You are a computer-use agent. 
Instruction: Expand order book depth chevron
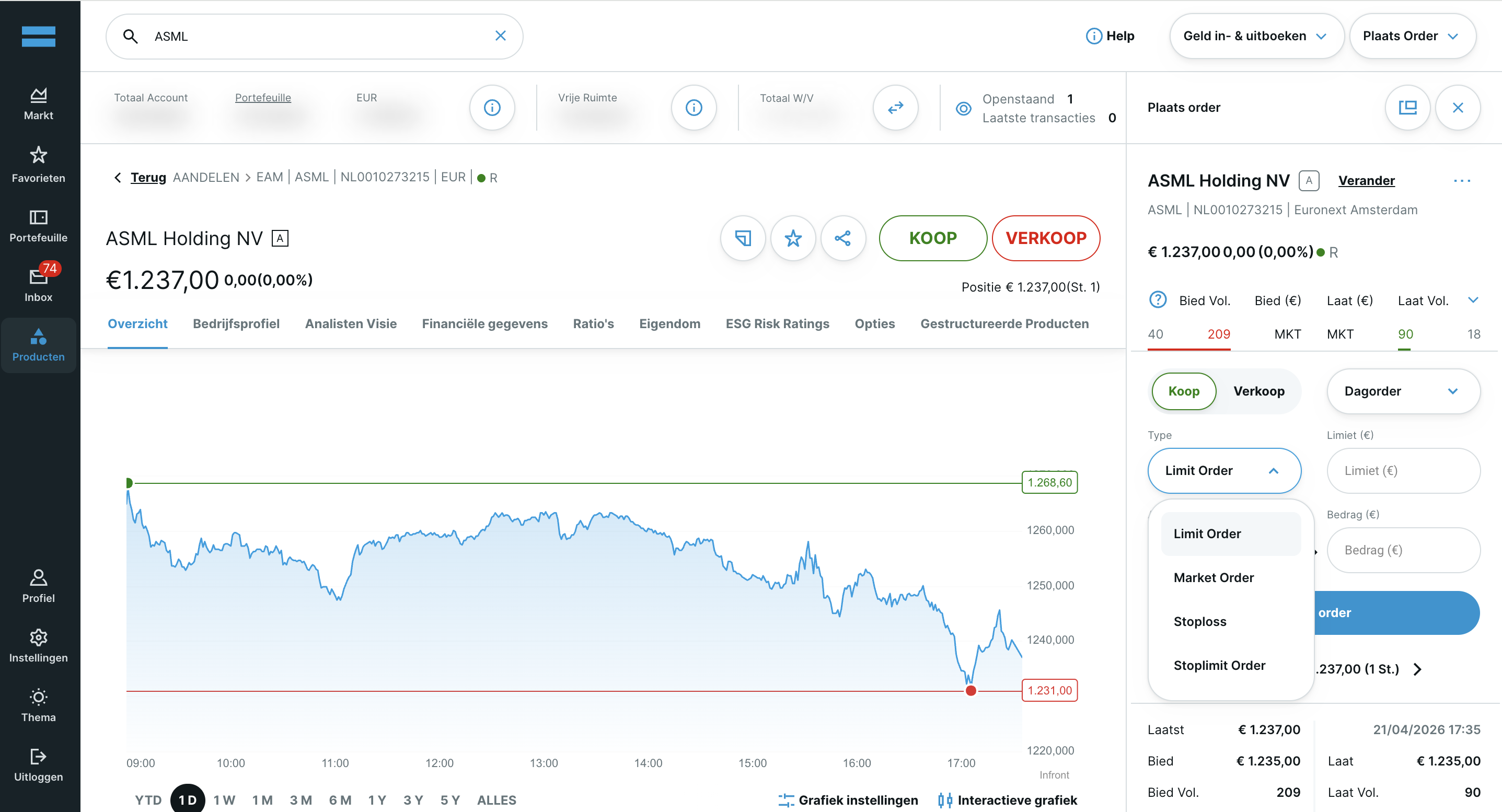point(1473,300)
